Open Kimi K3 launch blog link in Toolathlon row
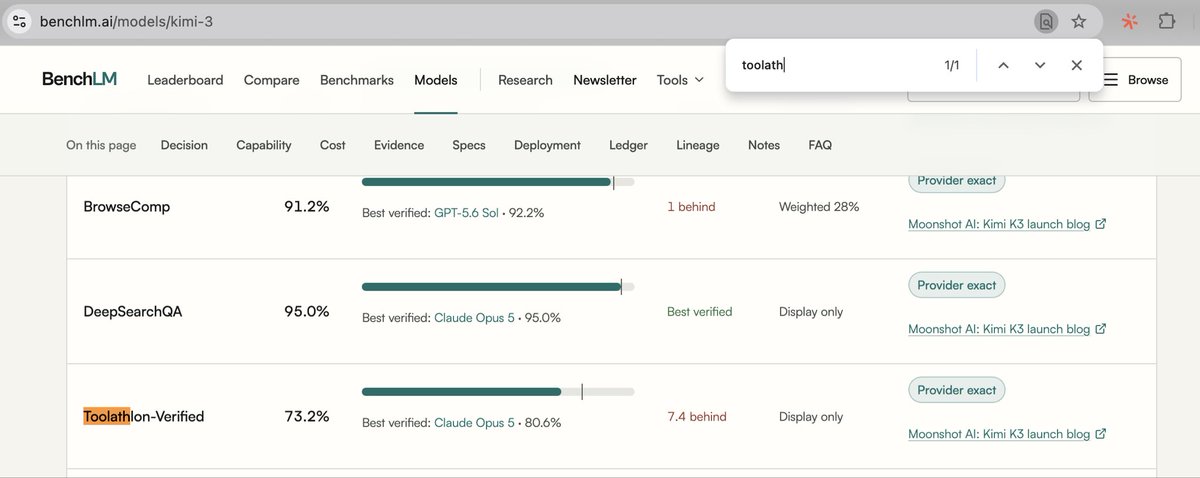Viewport: 1200px width, 478px height. [1007, 434]
